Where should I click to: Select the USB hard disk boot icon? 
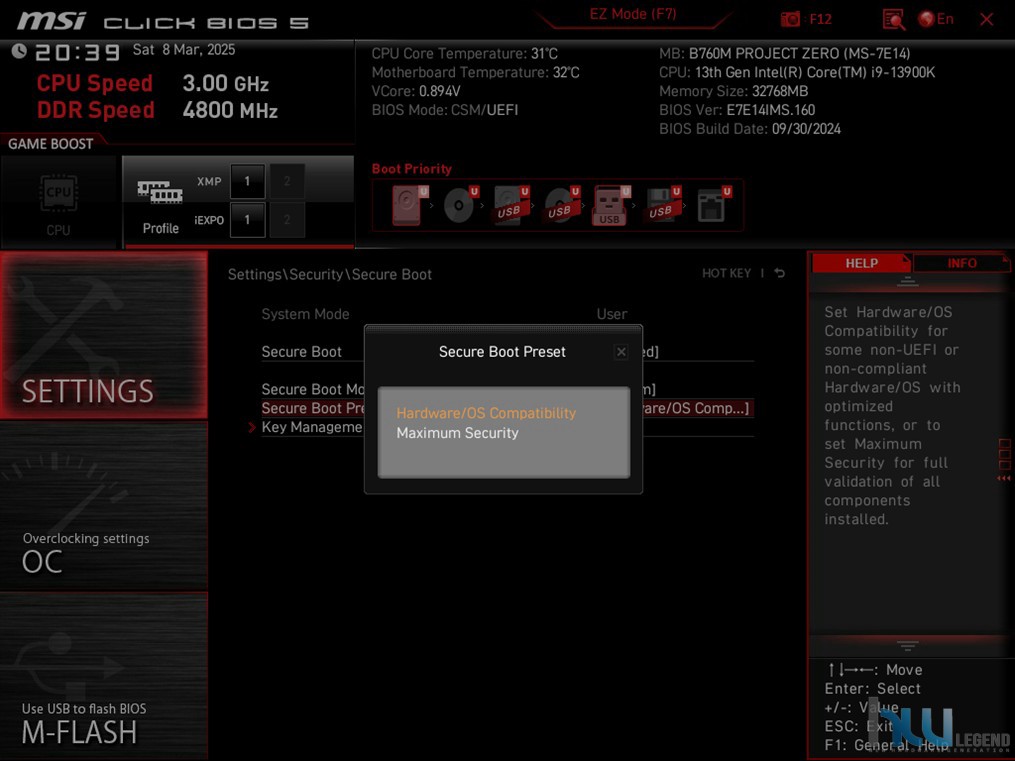511,205
